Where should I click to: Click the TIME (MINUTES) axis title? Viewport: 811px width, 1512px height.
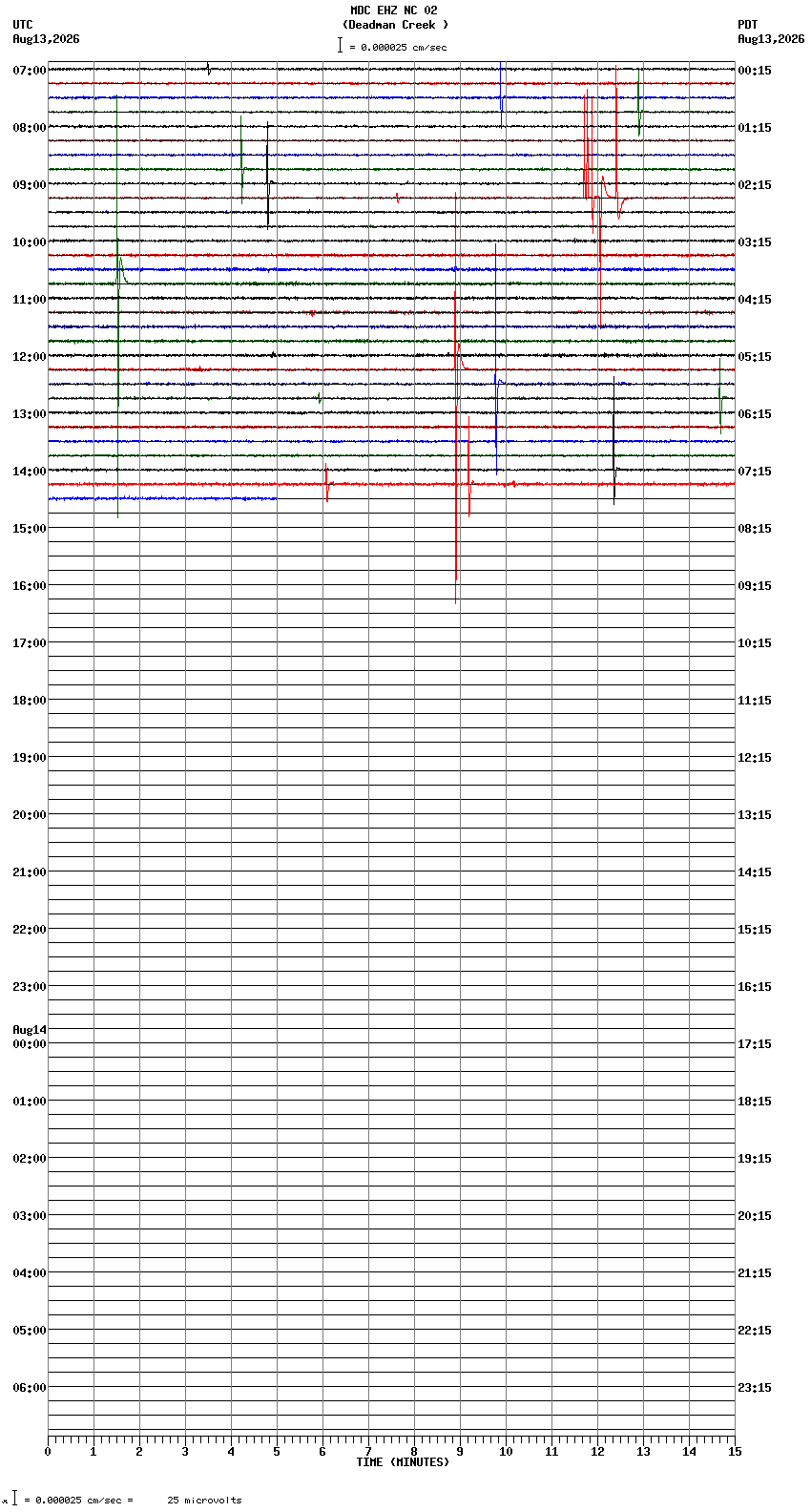(403, 1462)
